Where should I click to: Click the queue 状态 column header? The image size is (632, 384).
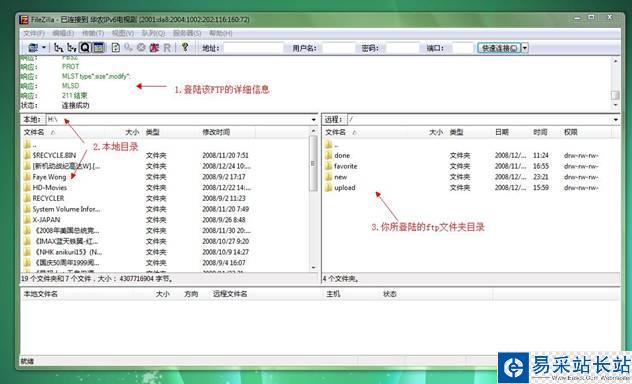389,294
